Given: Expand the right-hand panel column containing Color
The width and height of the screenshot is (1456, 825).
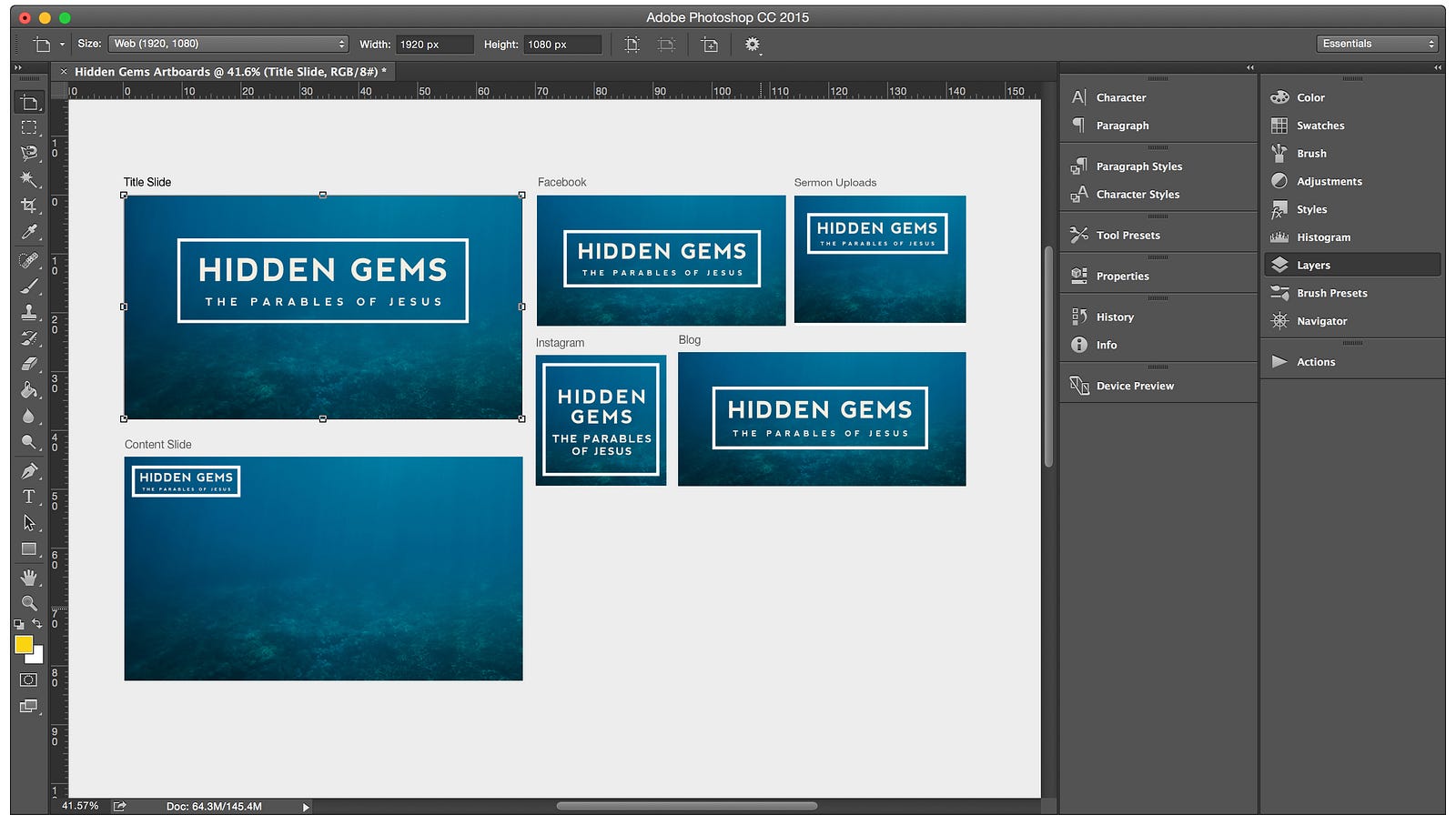Looking at the screenshot, I should 1437,67.
